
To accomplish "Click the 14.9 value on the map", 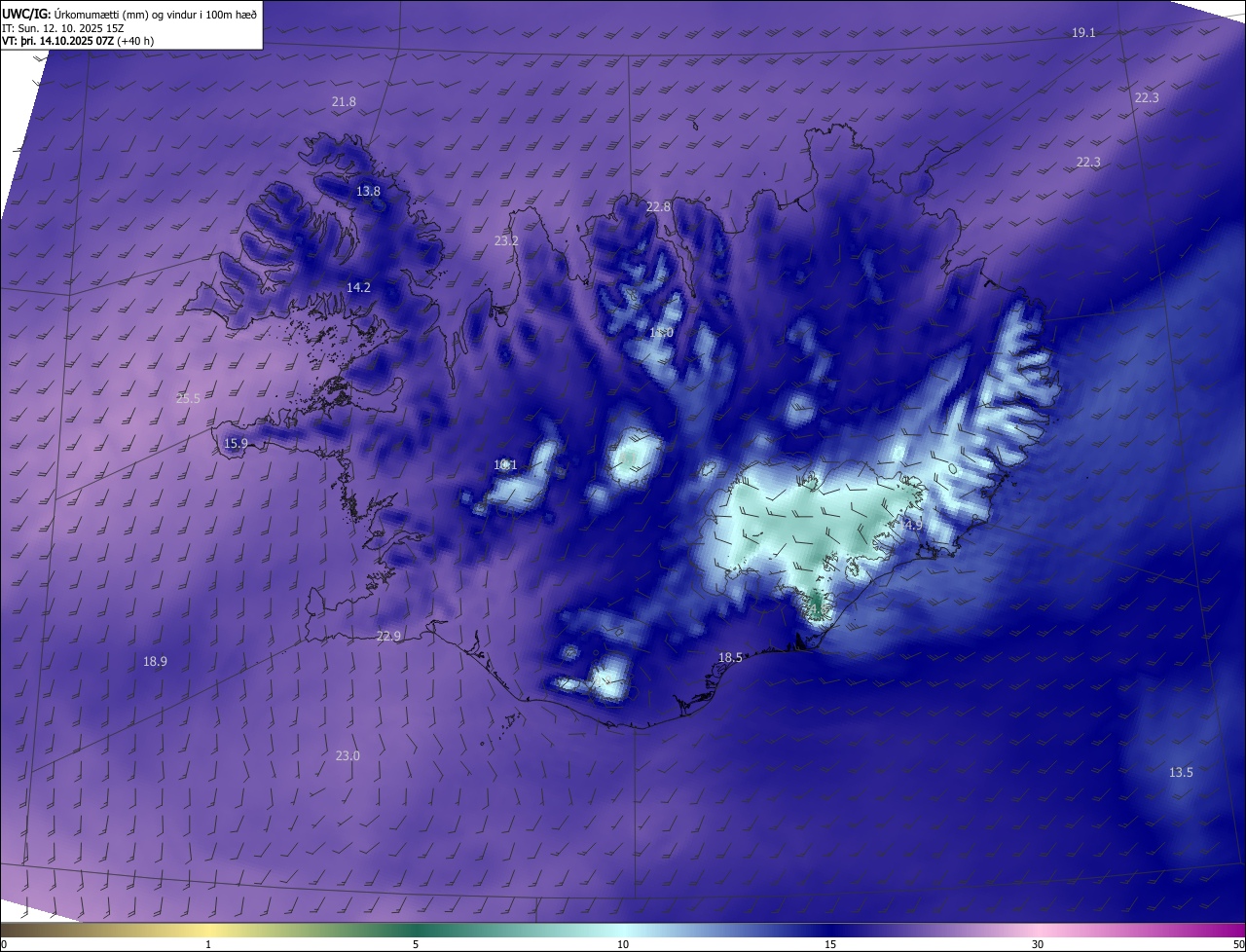I will (909, 526).
